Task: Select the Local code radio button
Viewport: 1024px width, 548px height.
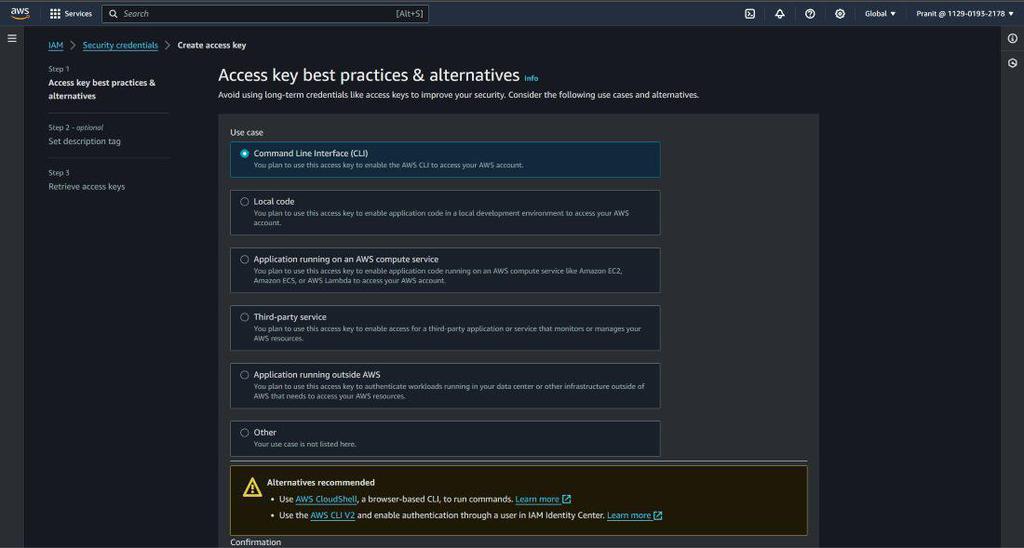Action: tap(244, 202)
